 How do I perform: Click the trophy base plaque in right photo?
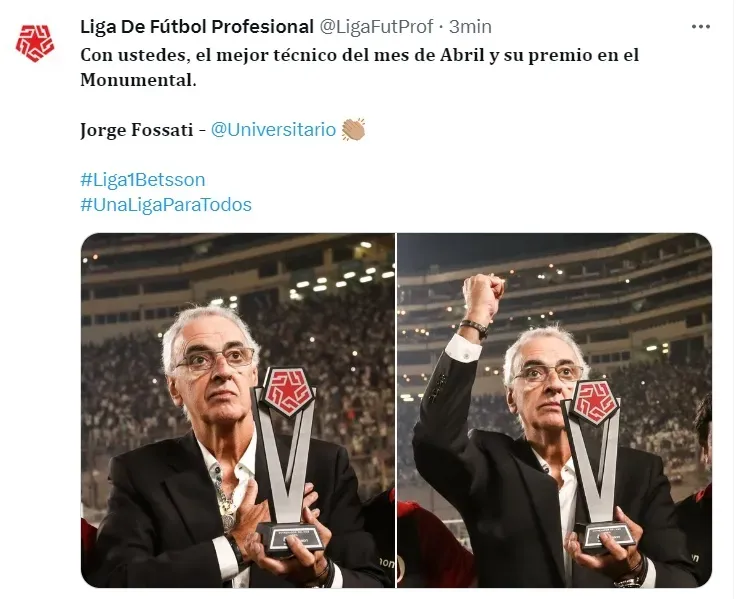(x=605, y=538)
